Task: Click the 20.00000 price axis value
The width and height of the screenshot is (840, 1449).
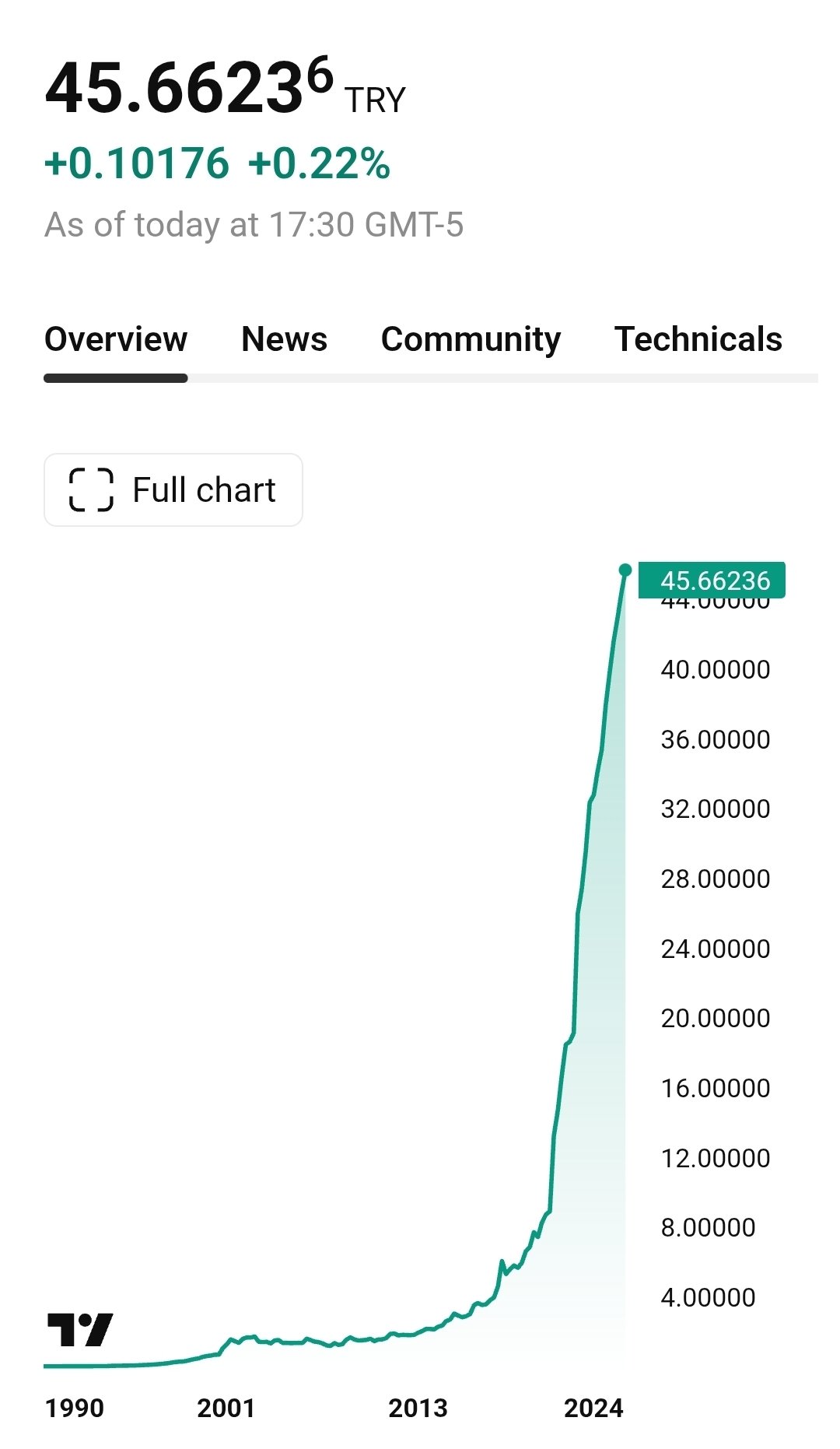Action: [716, 1018]
